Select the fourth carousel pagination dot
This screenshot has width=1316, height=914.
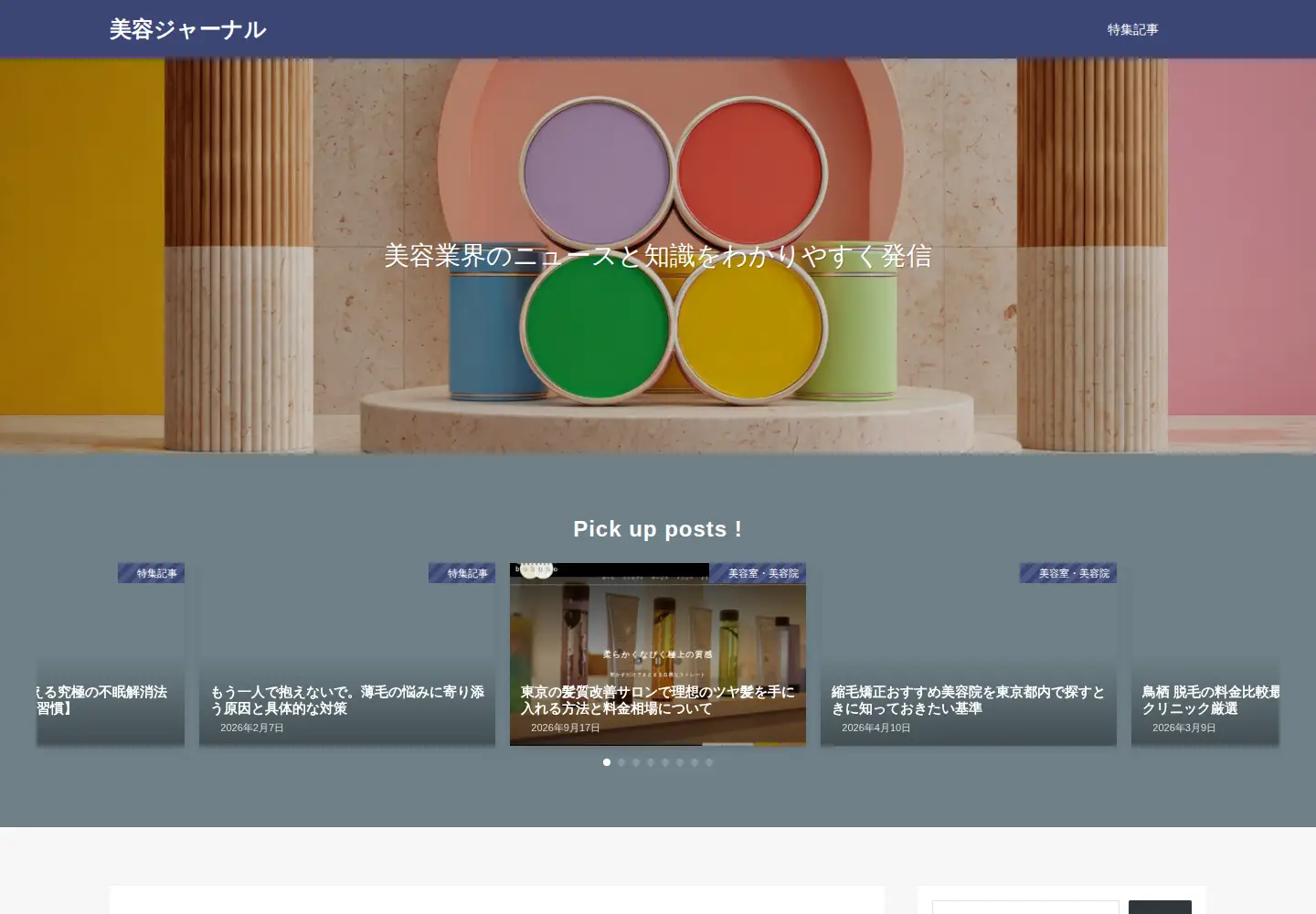(651, 762)
